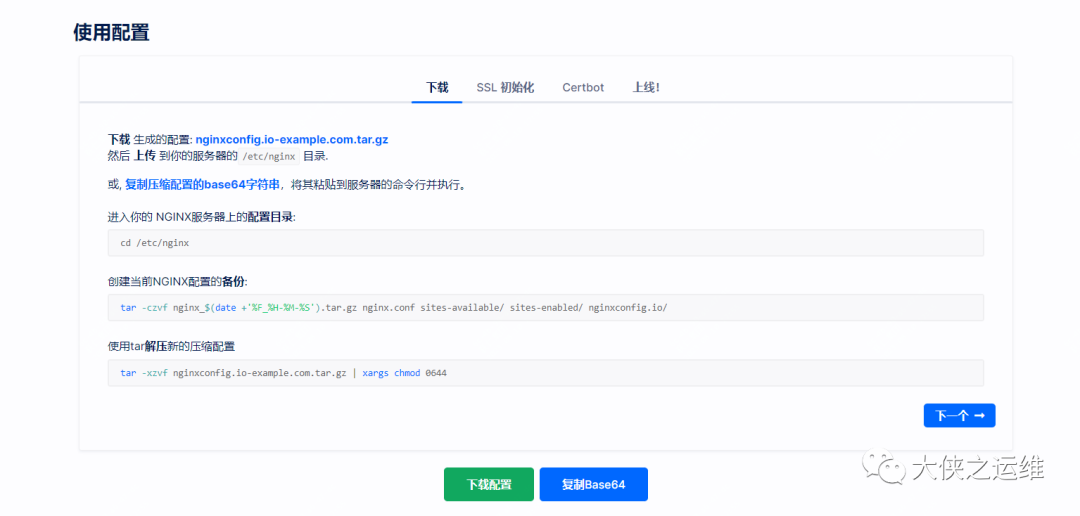Viewport: 1080px width, 516px height.
Task: Click the tar -czvf backup command block
Action: (546, 308)
